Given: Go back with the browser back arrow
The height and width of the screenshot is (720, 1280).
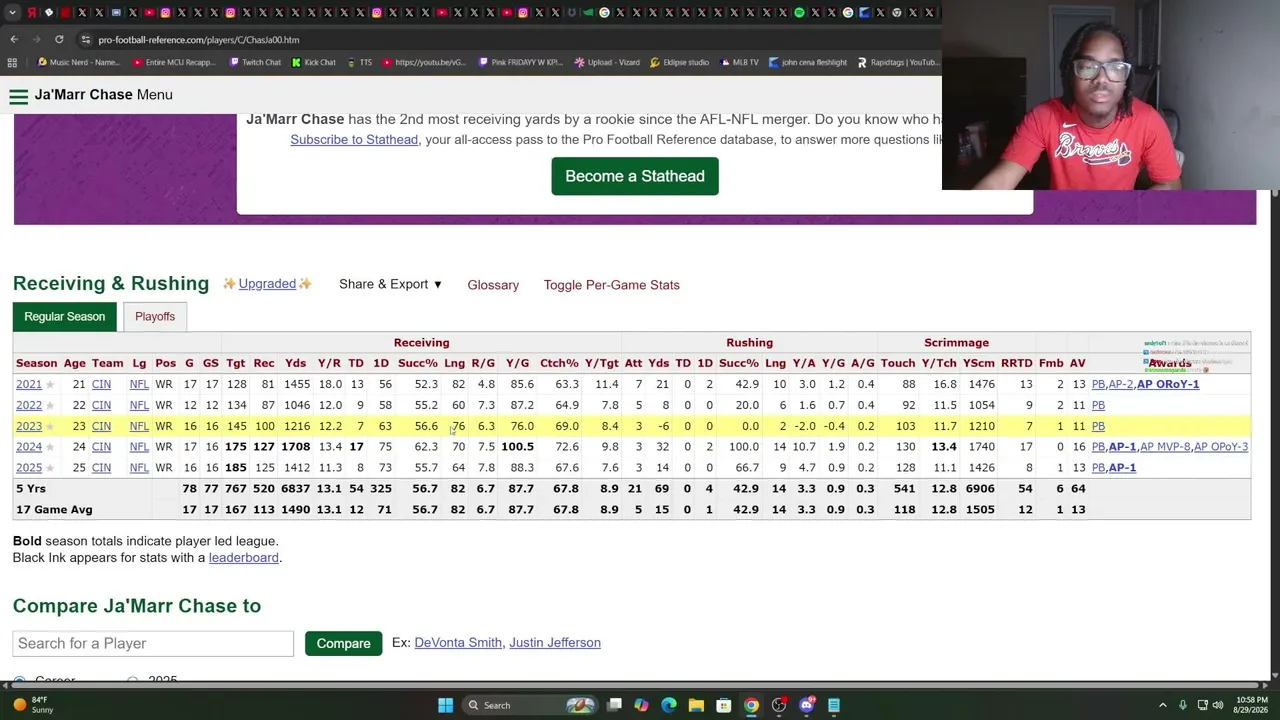Looking at the screenshot, I should click(x=14, y=39).
